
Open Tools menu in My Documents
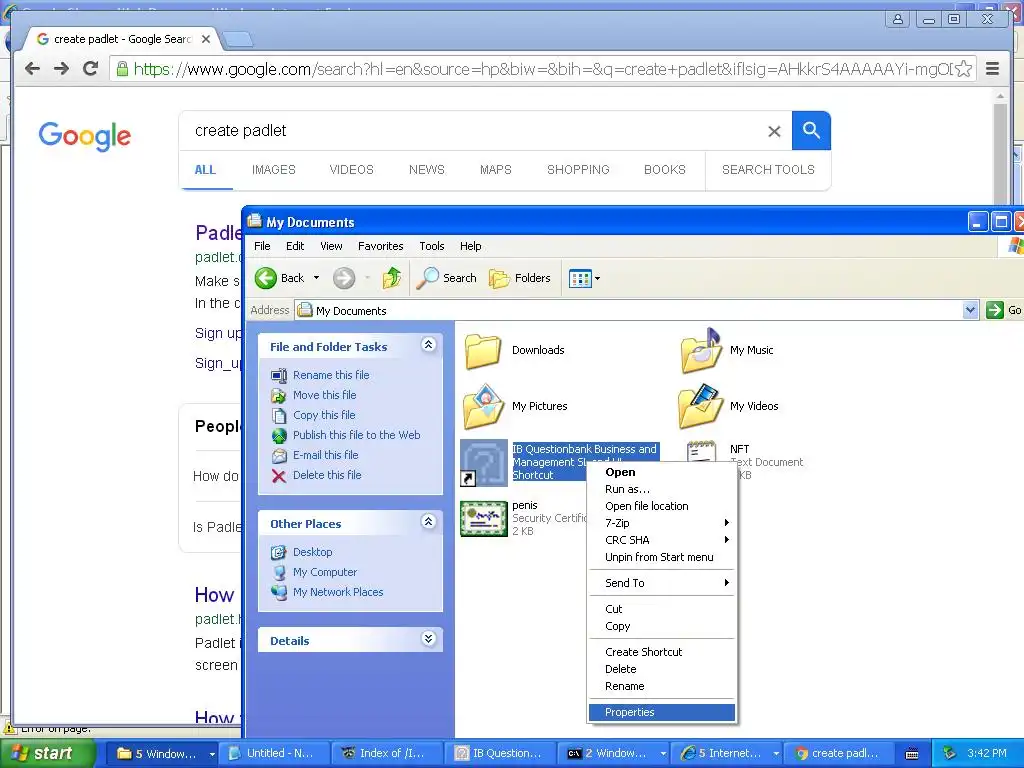[432, 246]
